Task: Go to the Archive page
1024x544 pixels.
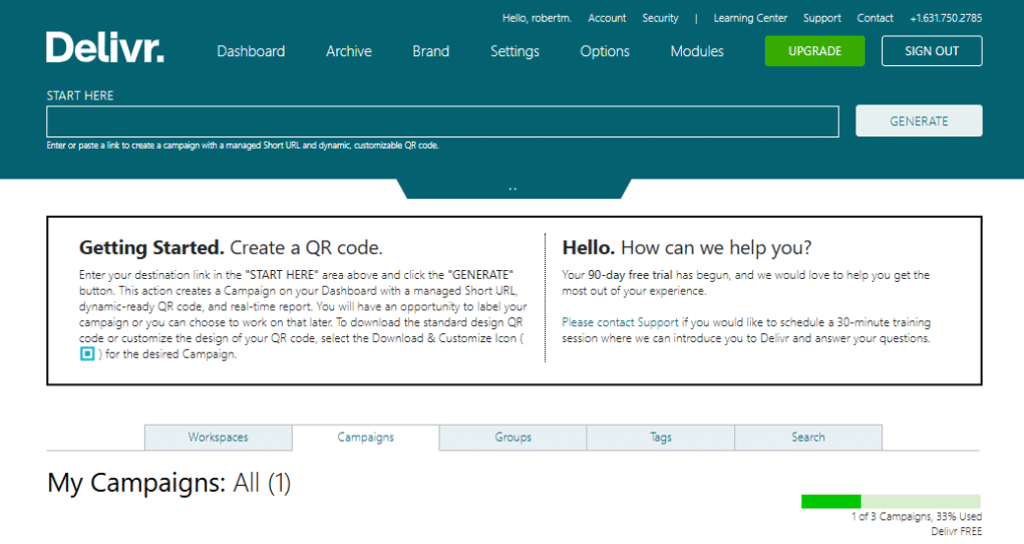Action: tap(349, 51)
